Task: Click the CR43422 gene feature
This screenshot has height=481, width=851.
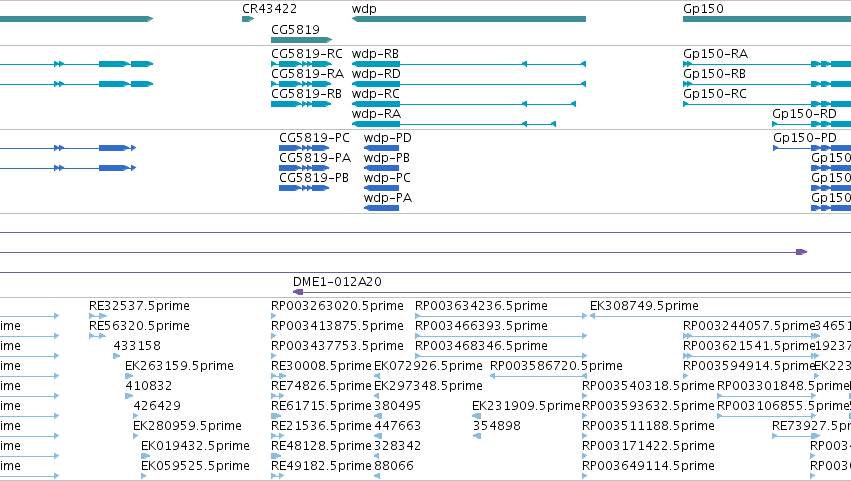Action: pyautogui.click(x=248, y=19)
